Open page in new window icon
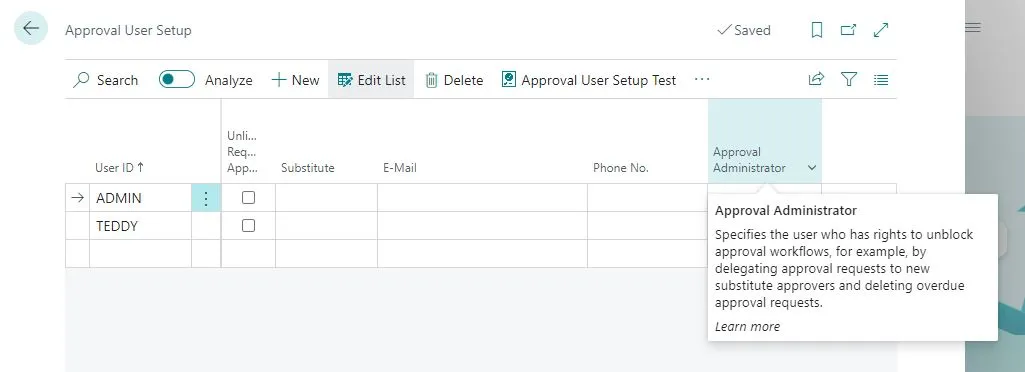The height and width of the screenshot is (372, 1025). click(848, 30)
